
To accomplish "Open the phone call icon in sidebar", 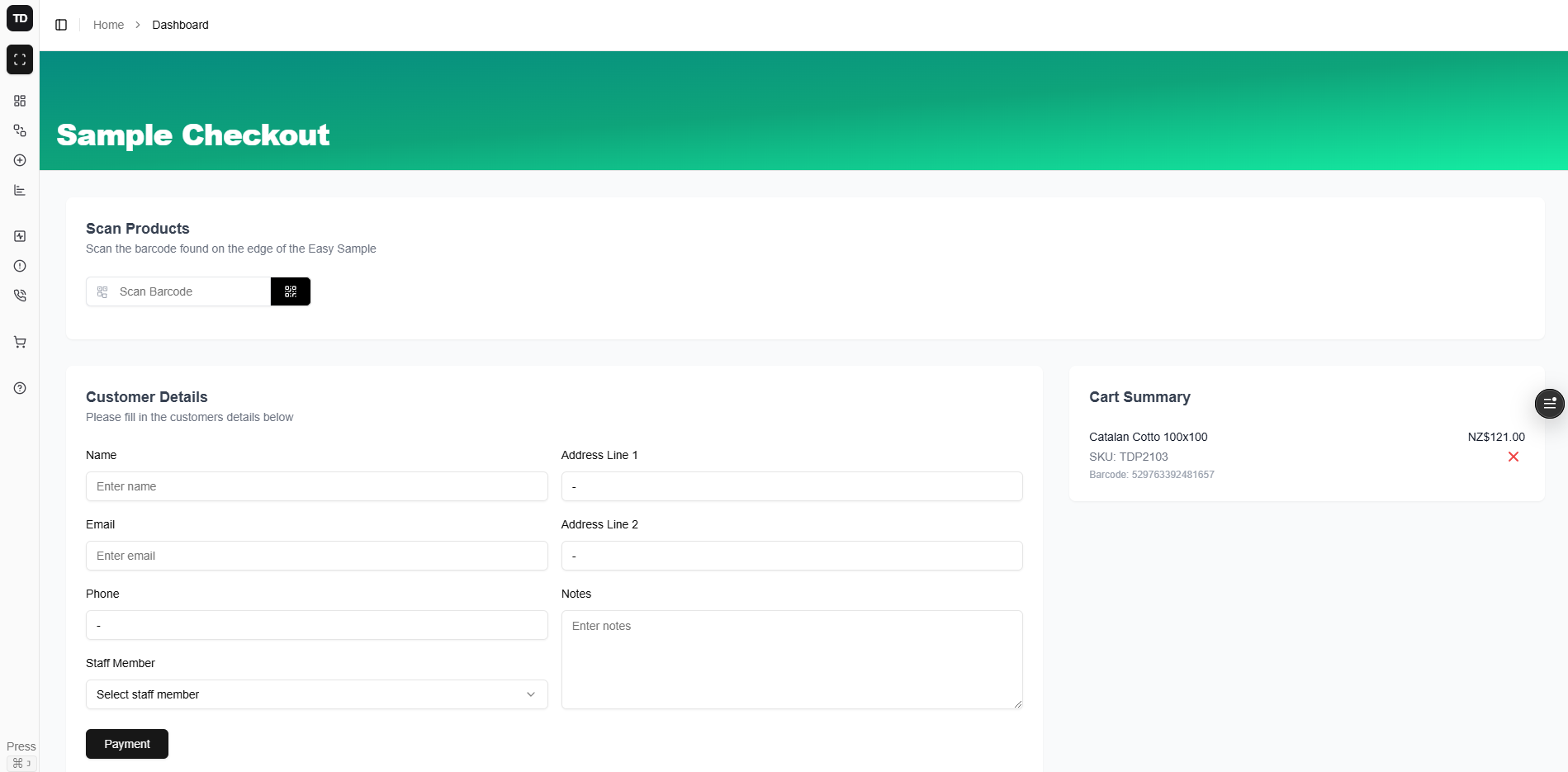I will pos(20,296).
